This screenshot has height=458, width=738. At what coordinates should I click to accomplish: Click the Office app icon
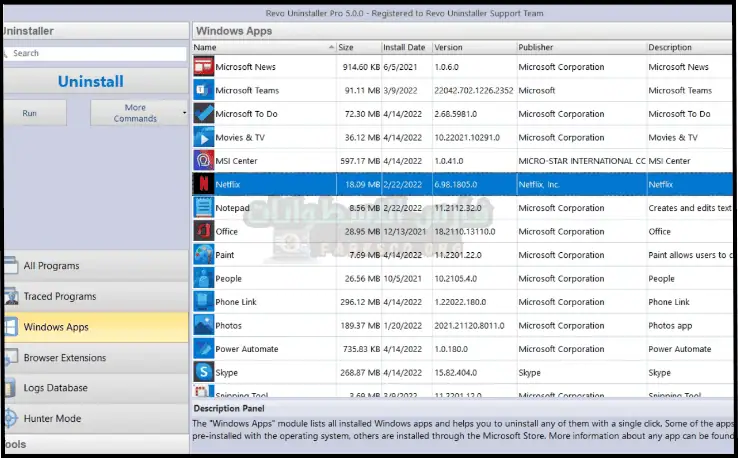203,231
